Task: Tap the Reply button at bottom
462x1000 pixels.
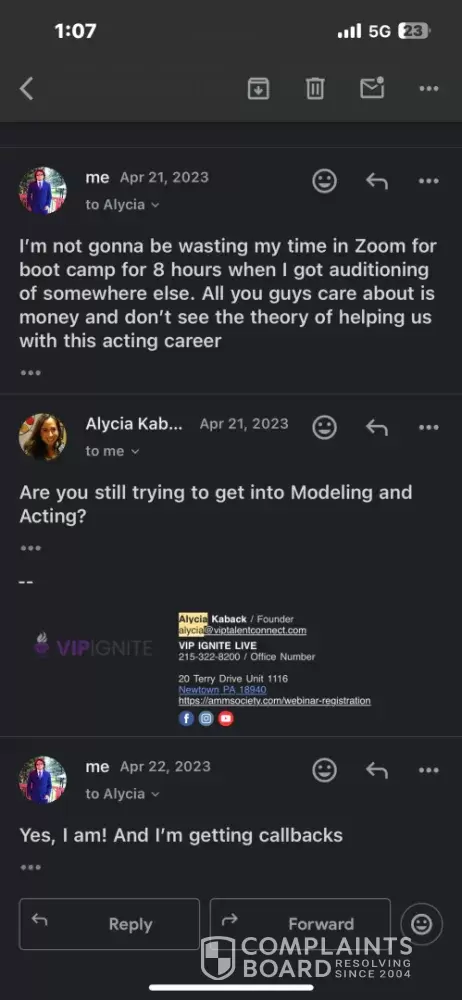Action: click(109, 924)
